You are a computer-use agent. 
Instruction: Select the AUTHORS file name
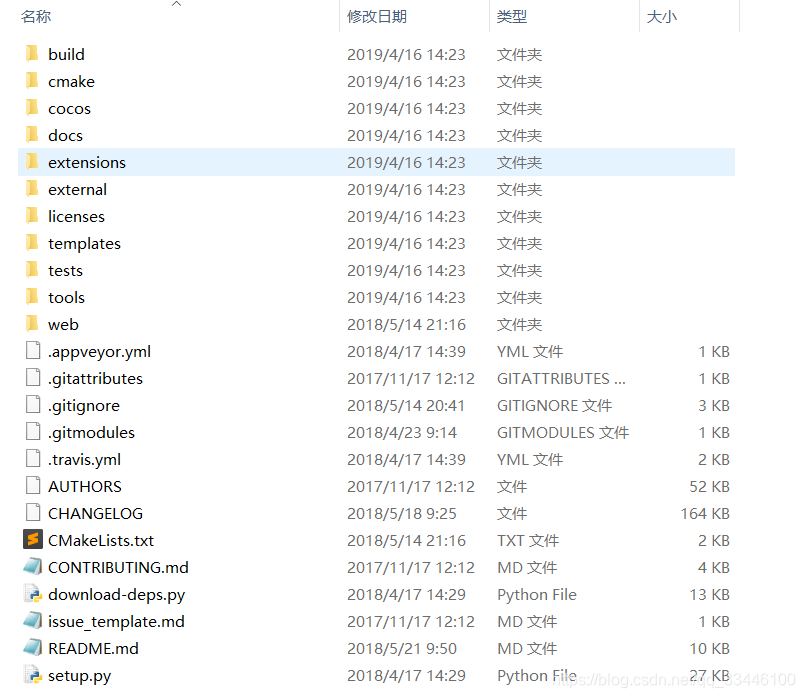point(85,486)
